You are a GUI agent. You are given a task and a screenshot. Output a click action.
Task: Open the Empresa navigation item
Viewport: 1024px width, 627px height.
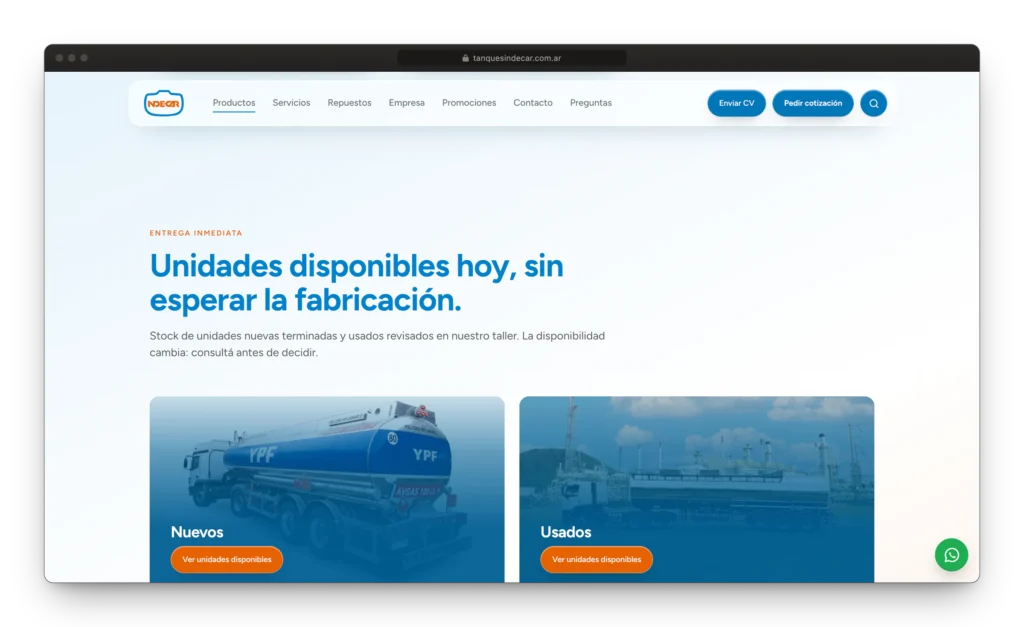(x=406, y=103)
